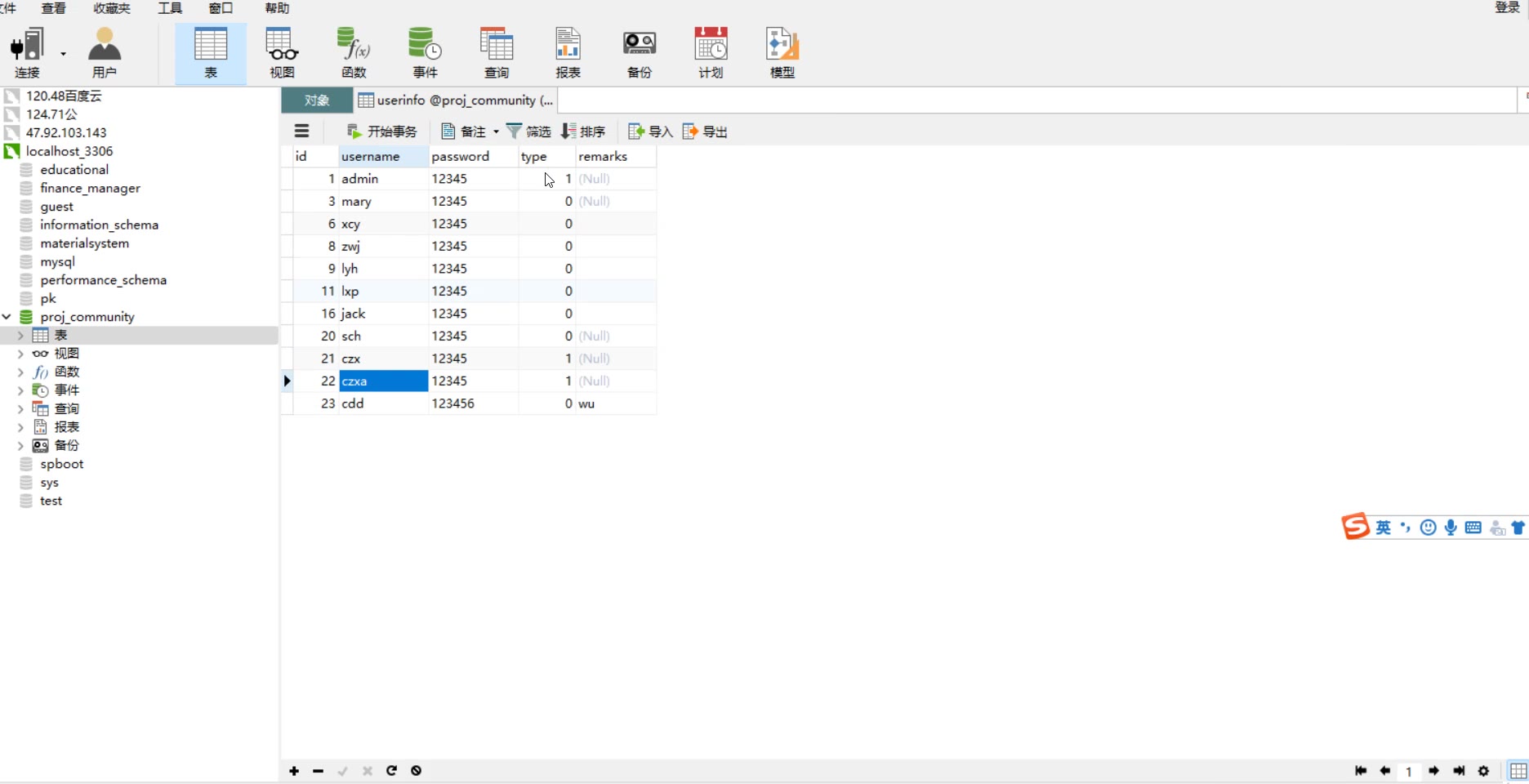Select the finance_manager database
This screenshot has height=784, width=1529.
coord(90,188)
